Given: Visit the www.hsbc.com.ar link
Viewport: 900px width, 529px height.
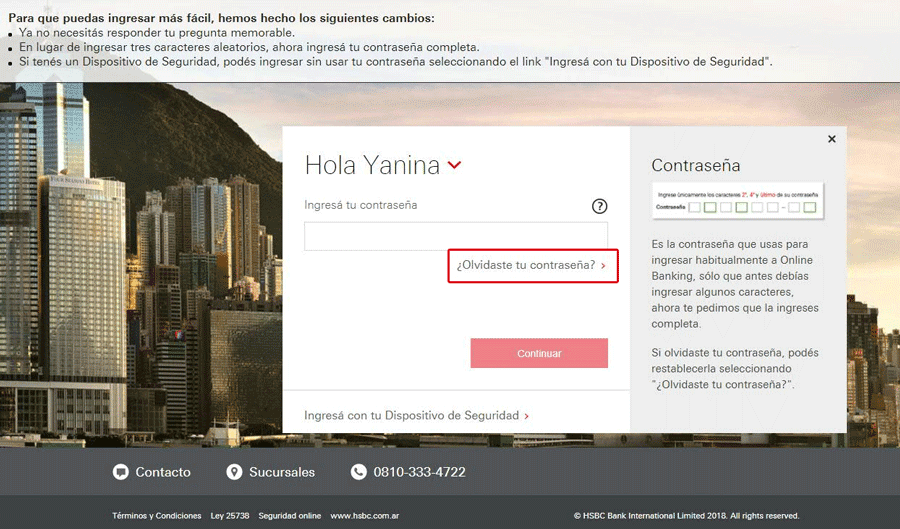Looking at the screenshot, I should pyautogui.click(x=364, y=516).
